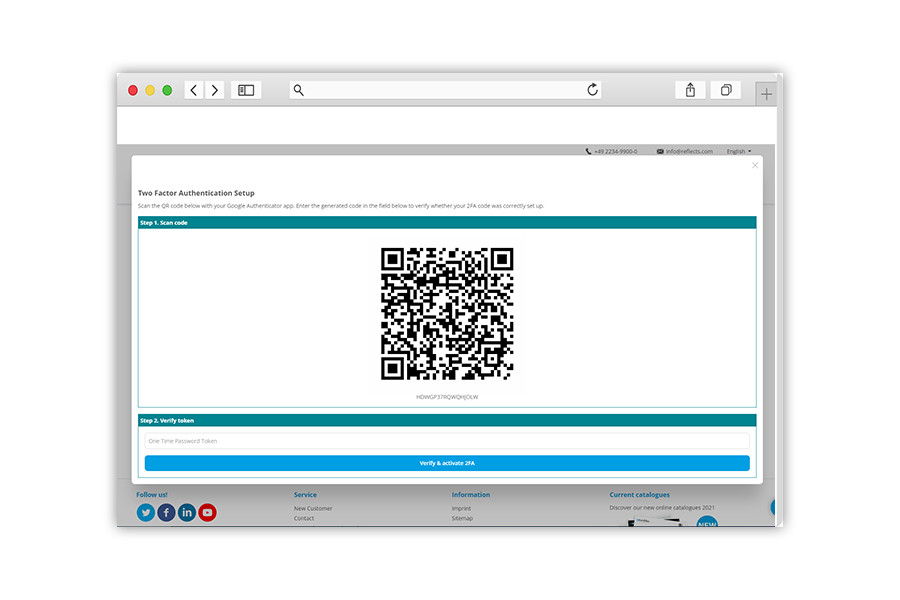Navigate forward with the right arrow
This screenshot has width=900, height=600.
(x=215, y=89)
